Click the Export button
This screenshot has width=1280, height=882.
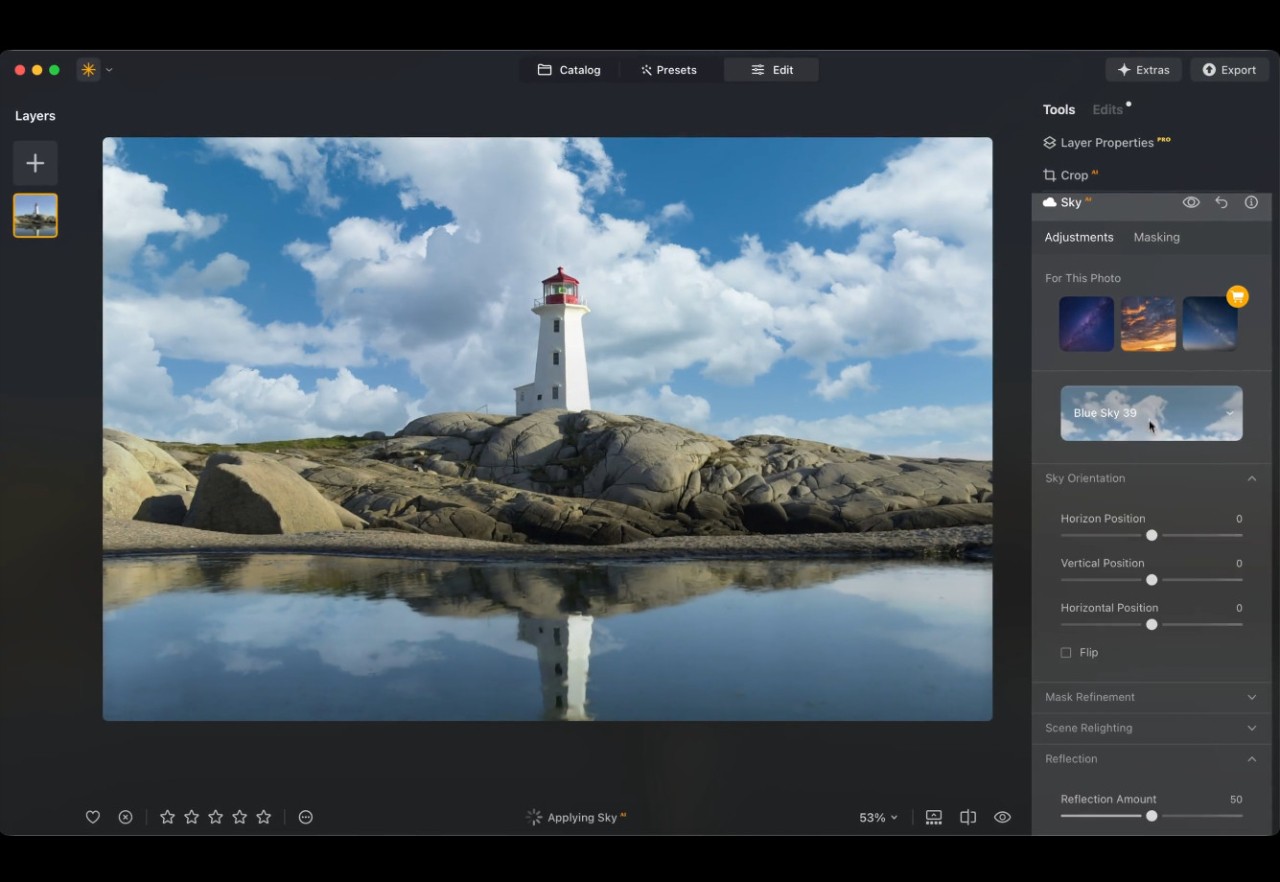point(1229,70)
